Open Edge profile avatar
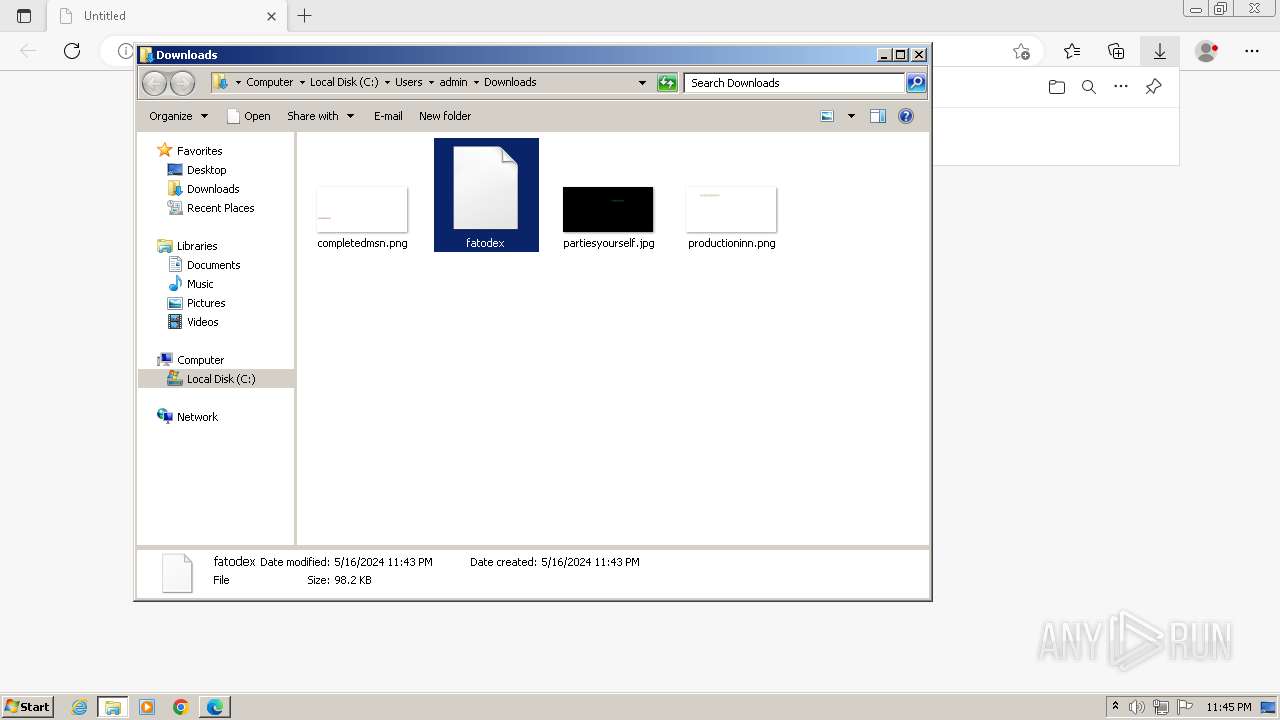This screenshot has width=1280, height=720. tap(1207, 51)
